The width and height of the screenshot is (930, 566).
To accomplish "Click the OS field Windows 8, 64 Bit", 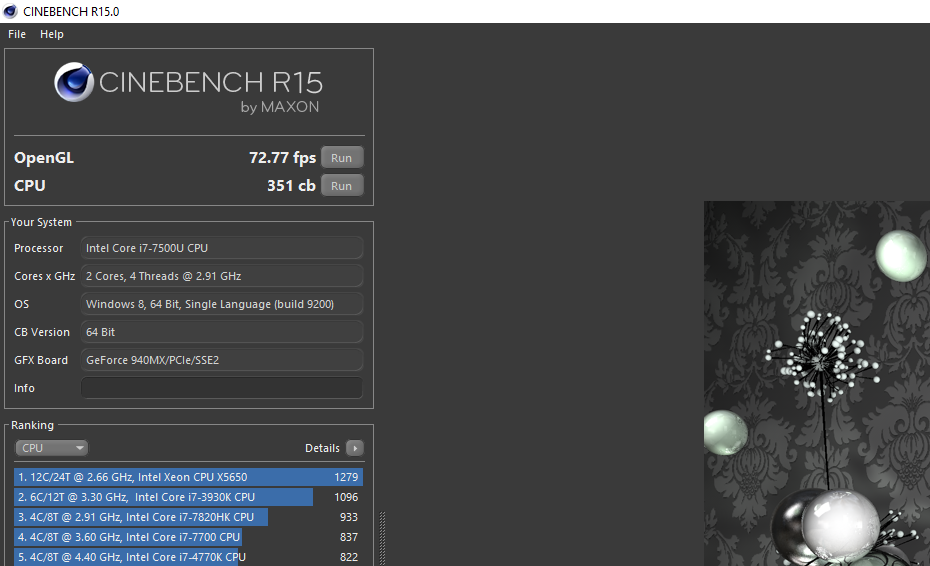I will (221, 304).
